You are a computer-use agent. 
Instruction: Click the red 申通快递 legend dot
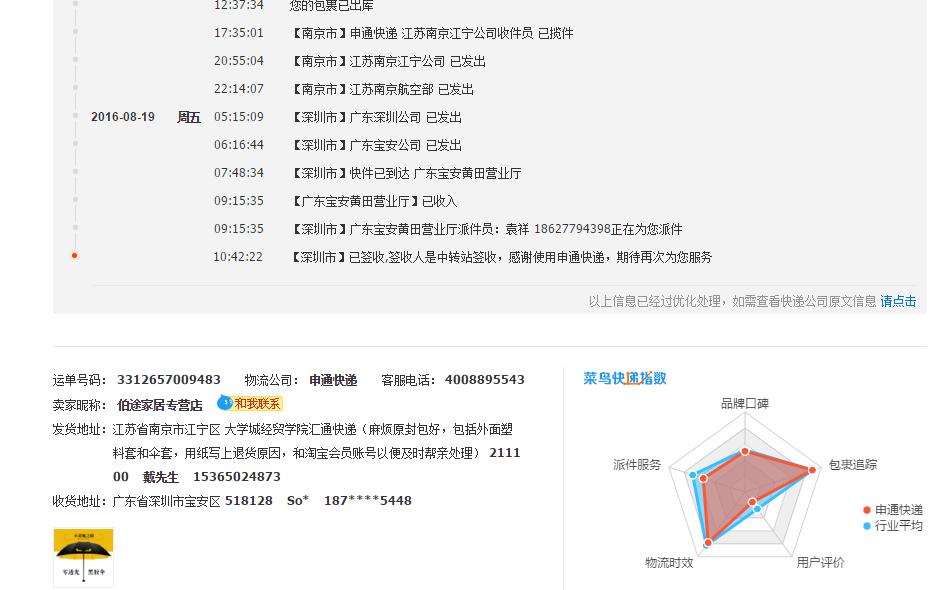[x=866, y=510]
